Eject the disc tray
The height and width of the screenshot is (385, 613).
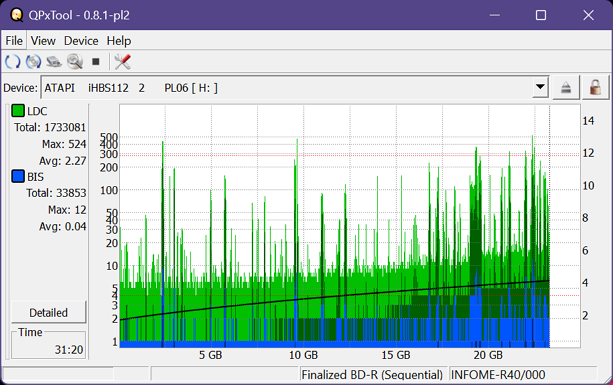[x=566, y=88]
